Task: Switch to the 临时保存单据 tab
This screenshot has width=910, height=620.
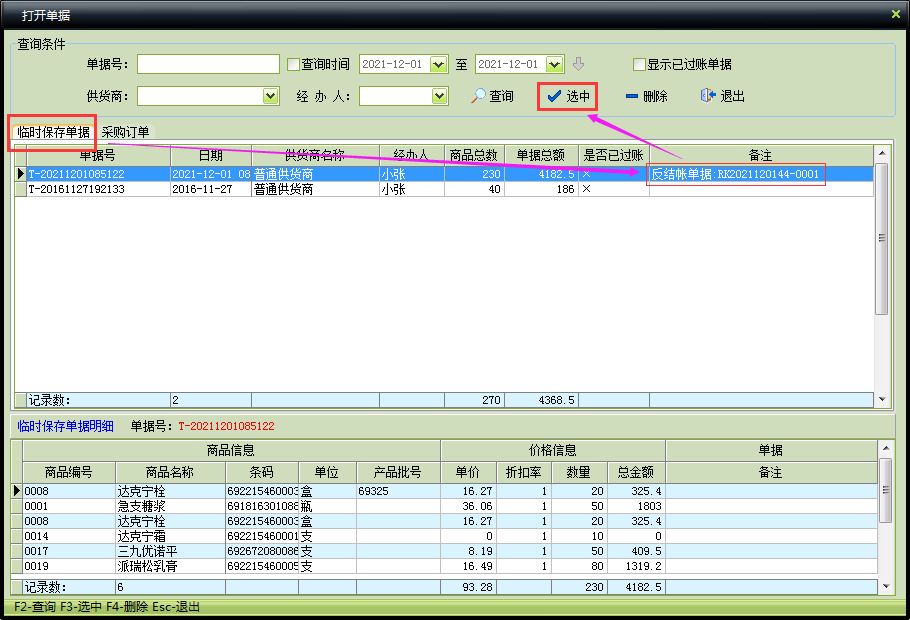Action: [x=53, y=132]
